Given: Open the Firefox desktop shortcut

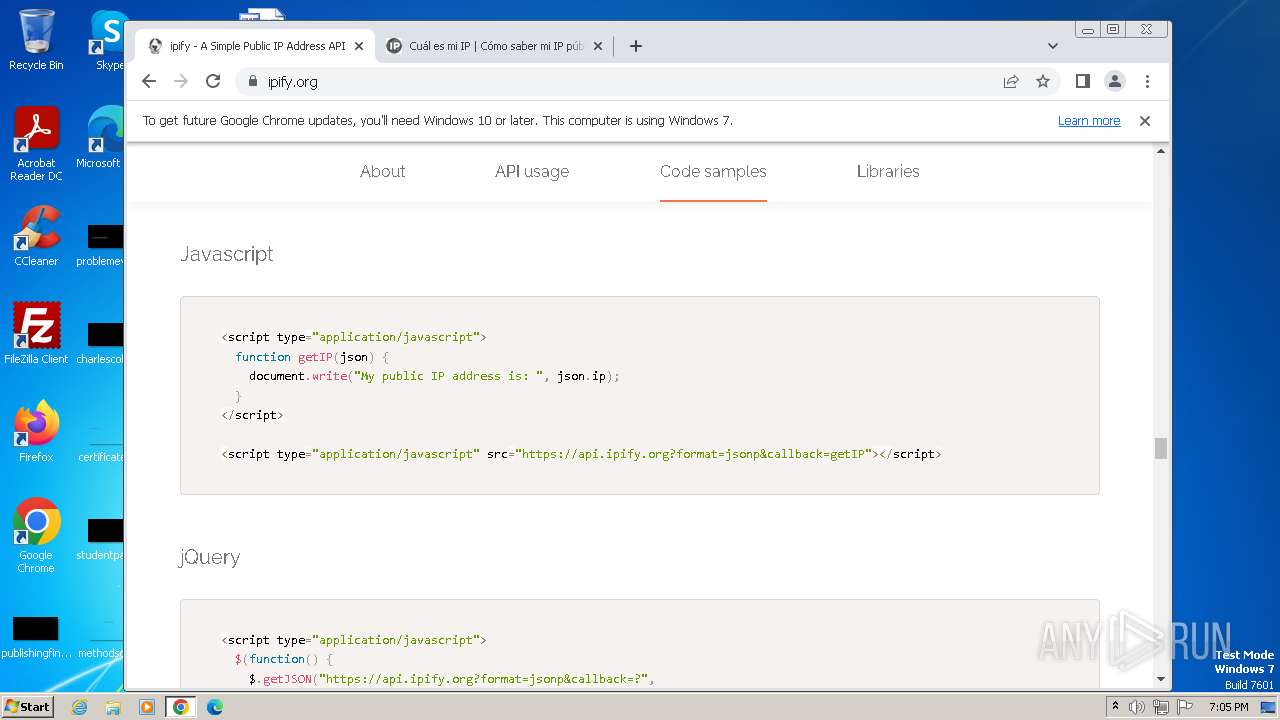Looking at the screenshot, I should 36,431.
